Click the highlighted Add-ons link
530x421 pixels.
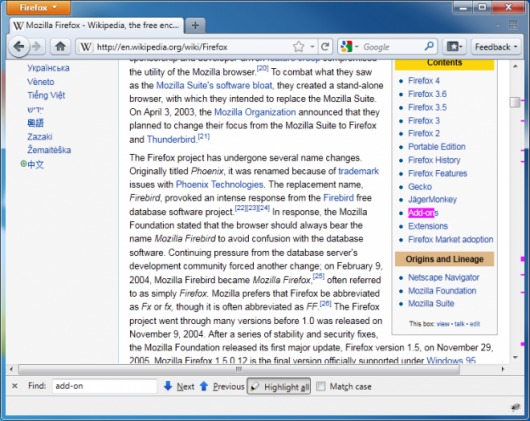pyautogui.click(x=423, y=213)
